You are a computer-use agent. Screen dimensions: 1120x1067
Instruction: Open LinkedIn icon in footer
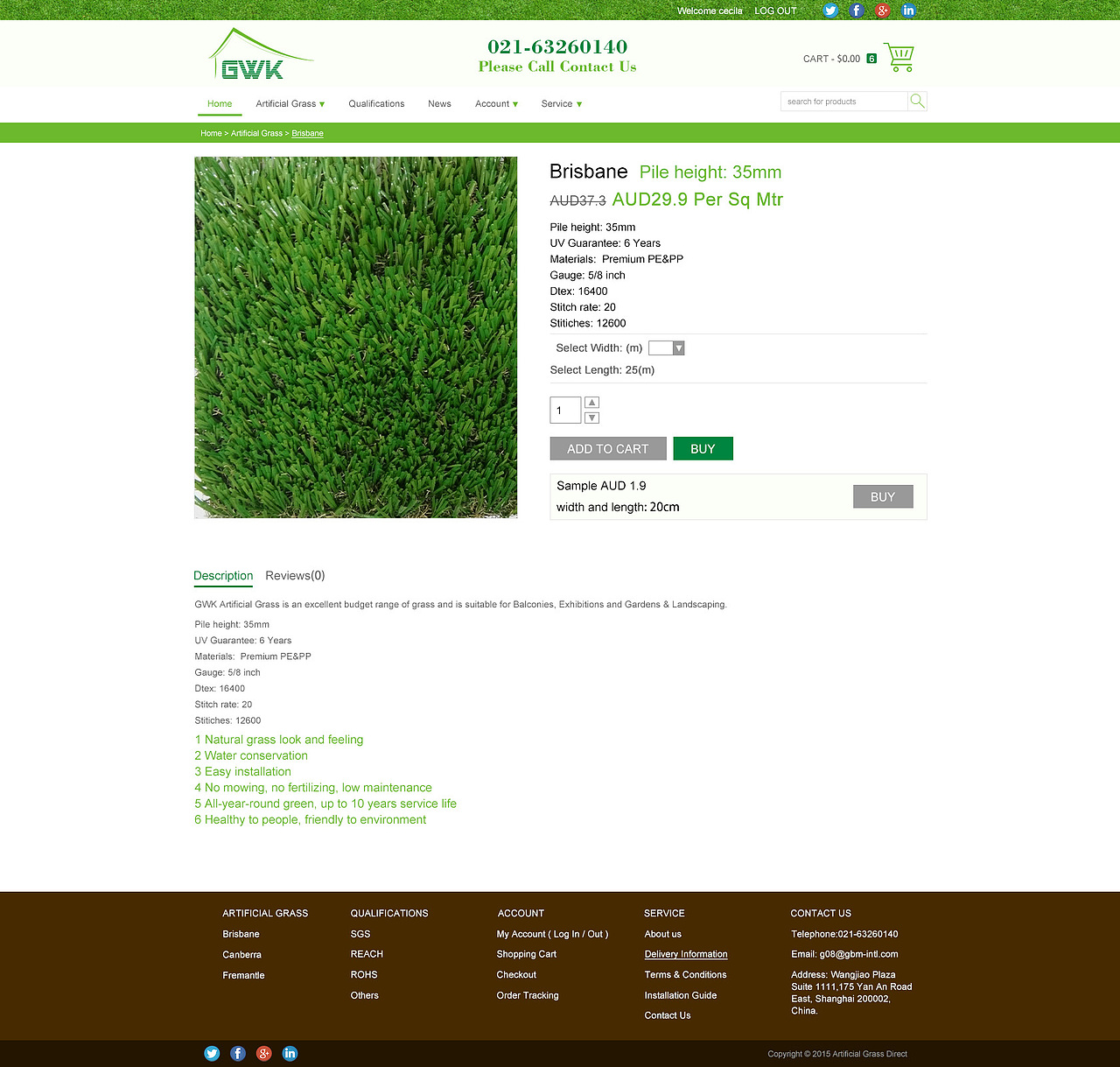click(290, 1053)
